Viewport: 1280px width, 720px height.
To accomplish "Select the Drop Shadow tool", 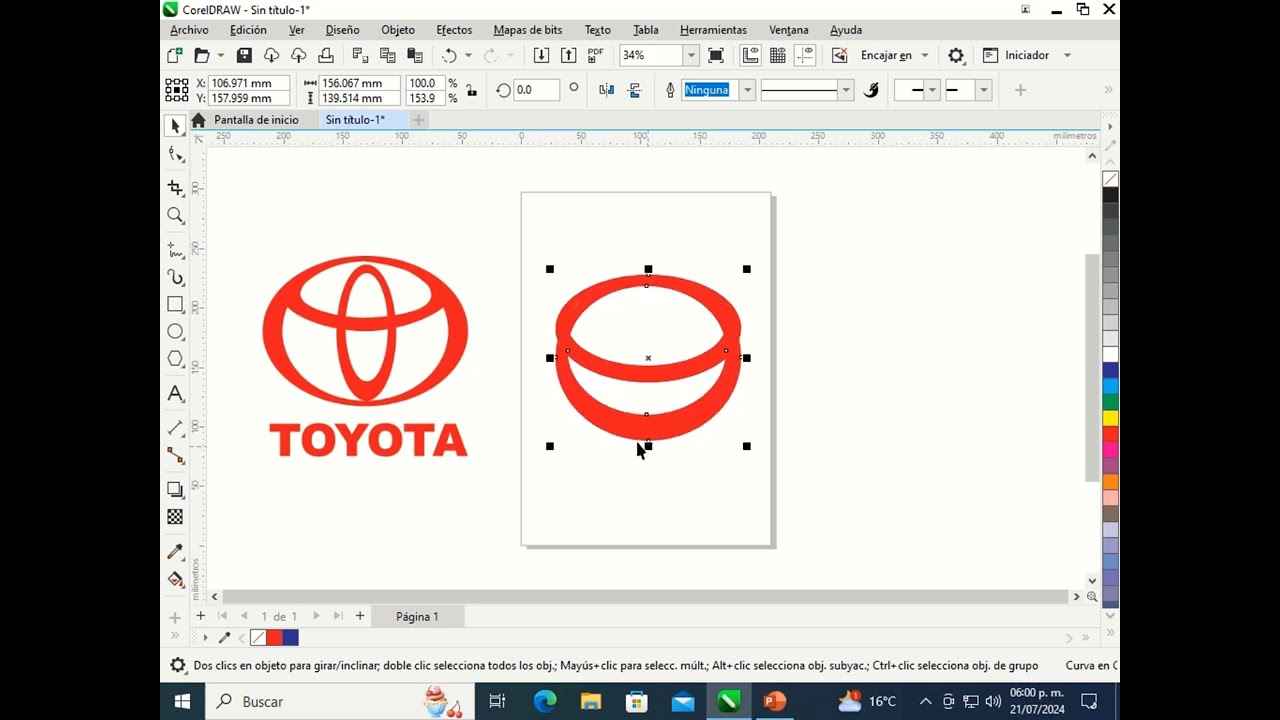I will (x=176, y=489).
